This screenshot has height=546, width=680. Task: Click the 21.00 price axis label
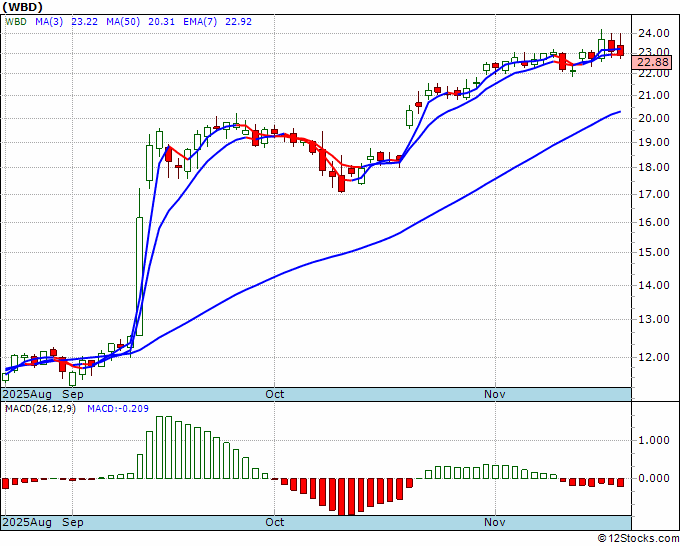(x=653, y=95)
